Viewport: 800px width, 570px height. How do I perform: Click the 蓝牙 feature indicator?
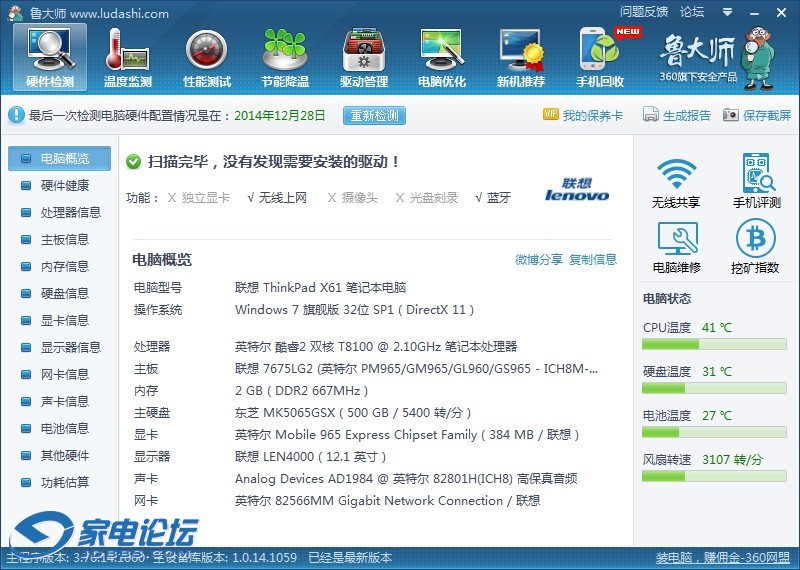click(x=493, y=197)
